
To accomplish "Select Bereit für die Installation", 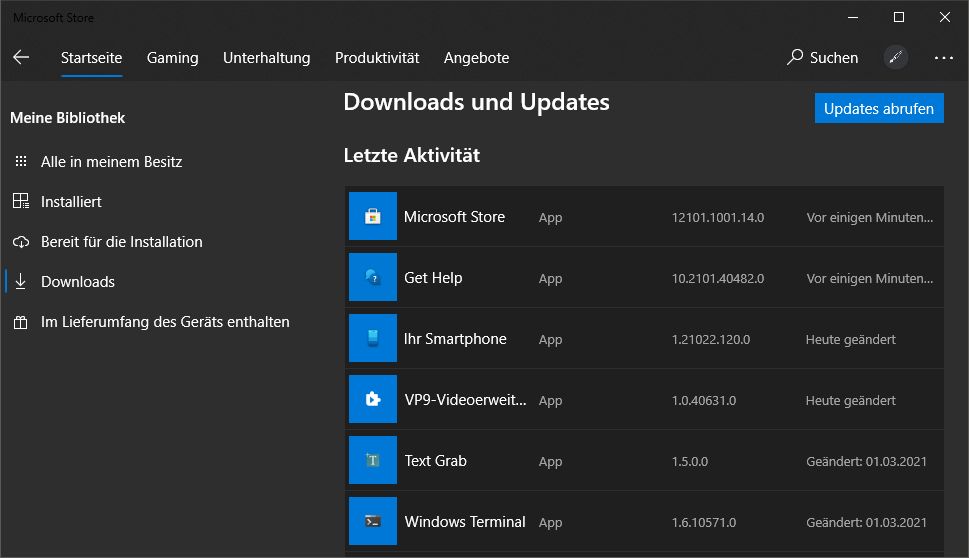I will [x=122, y=242].
